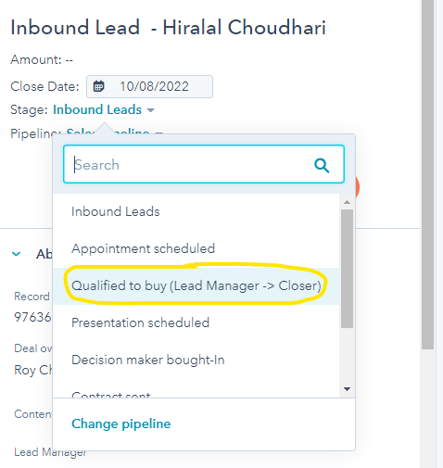Viewport: 443px width, 468px height.
Task: Select Inbound Leads stage option
Action: pyautogui.click(x=196, y=212)
